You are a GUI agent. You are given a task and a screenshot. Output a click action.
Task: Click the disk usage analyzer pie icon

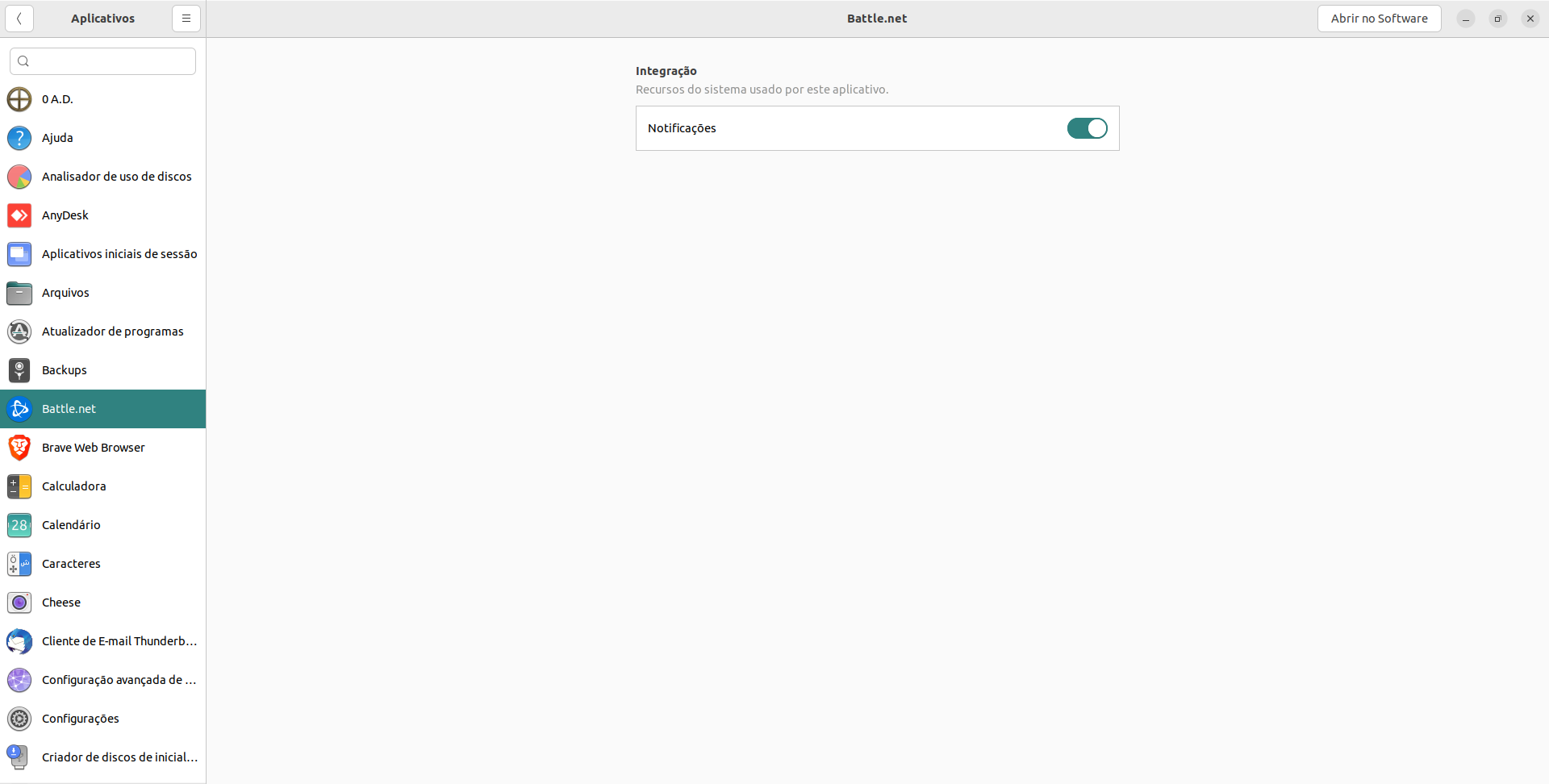coord(19,177)
